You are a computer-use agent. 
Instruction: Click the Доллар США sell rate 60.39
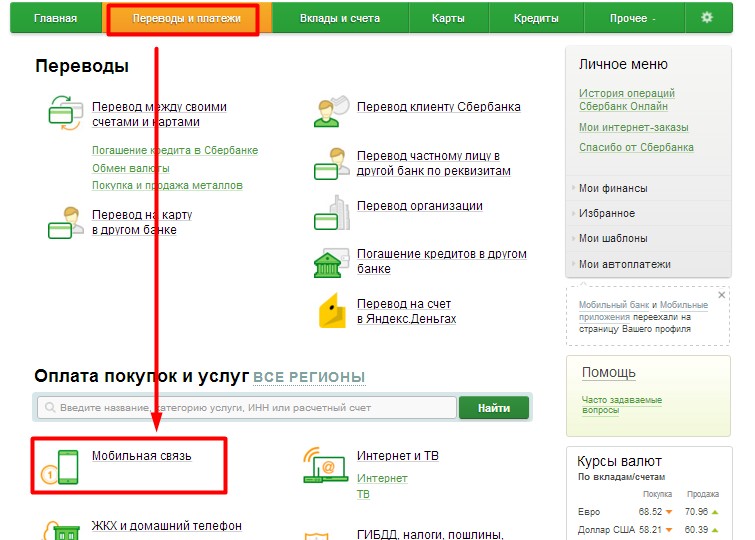[696, 529]
